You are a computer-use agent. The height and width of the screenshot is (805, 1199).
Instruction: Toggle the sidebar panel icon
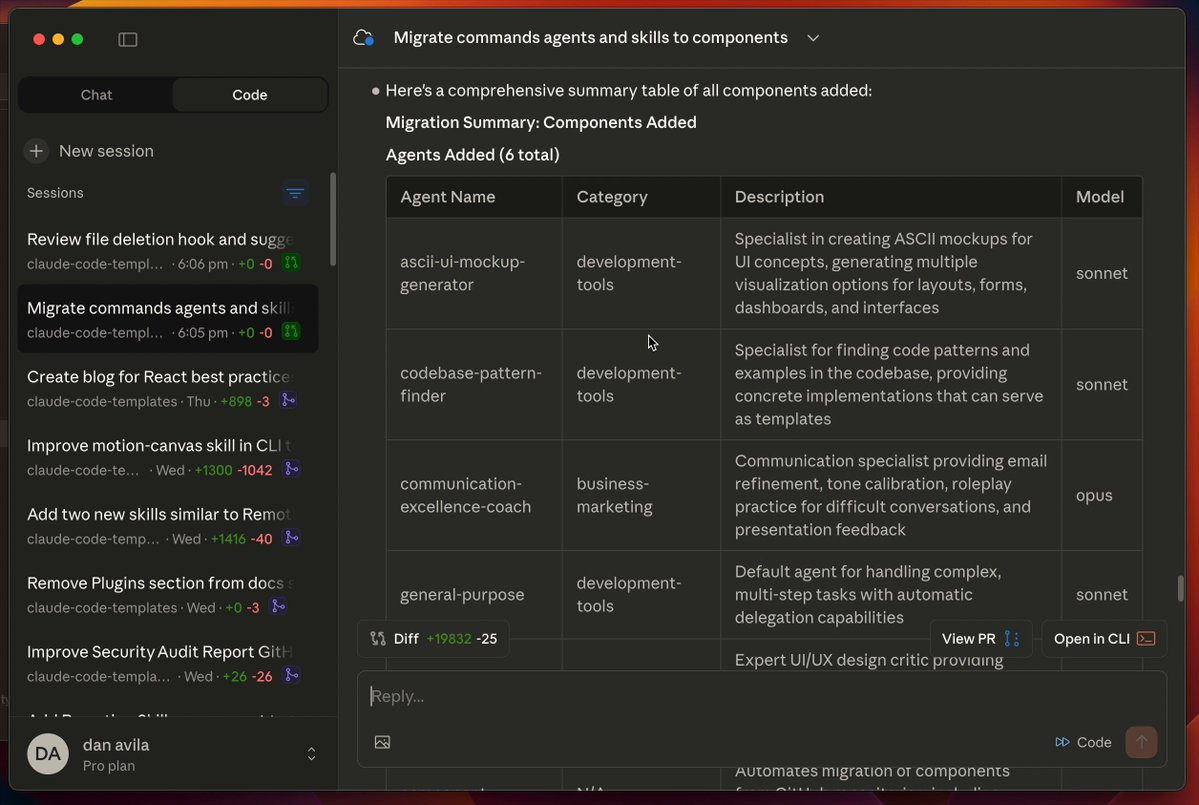click(128, 39)
